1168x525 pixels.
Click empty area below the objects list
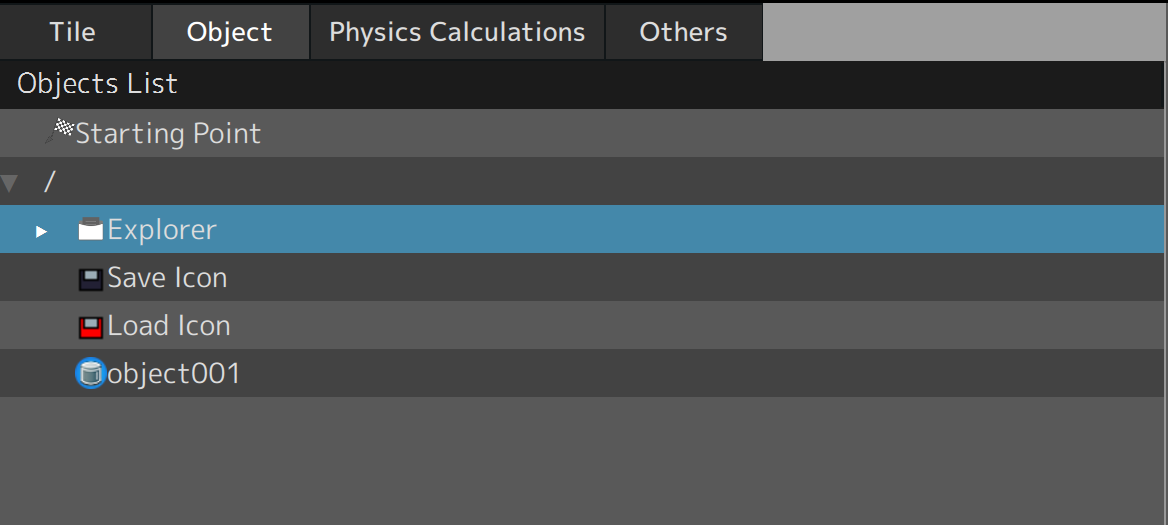[580, 460]
